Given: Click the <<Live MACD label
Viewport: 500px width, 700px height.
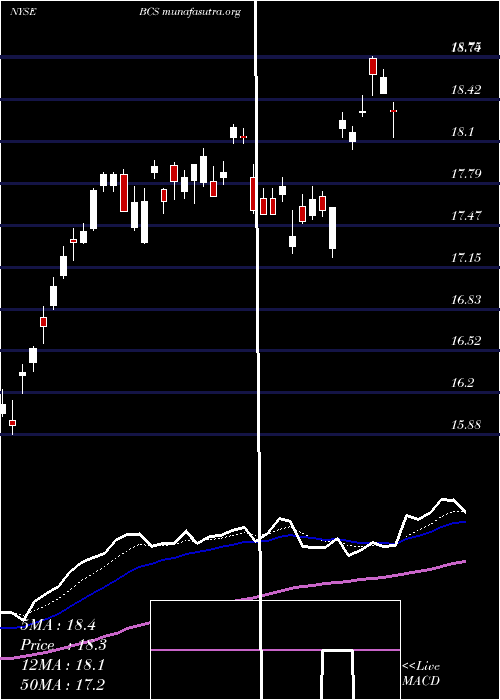Looking at the screenshot, I should tap(421, 674).
